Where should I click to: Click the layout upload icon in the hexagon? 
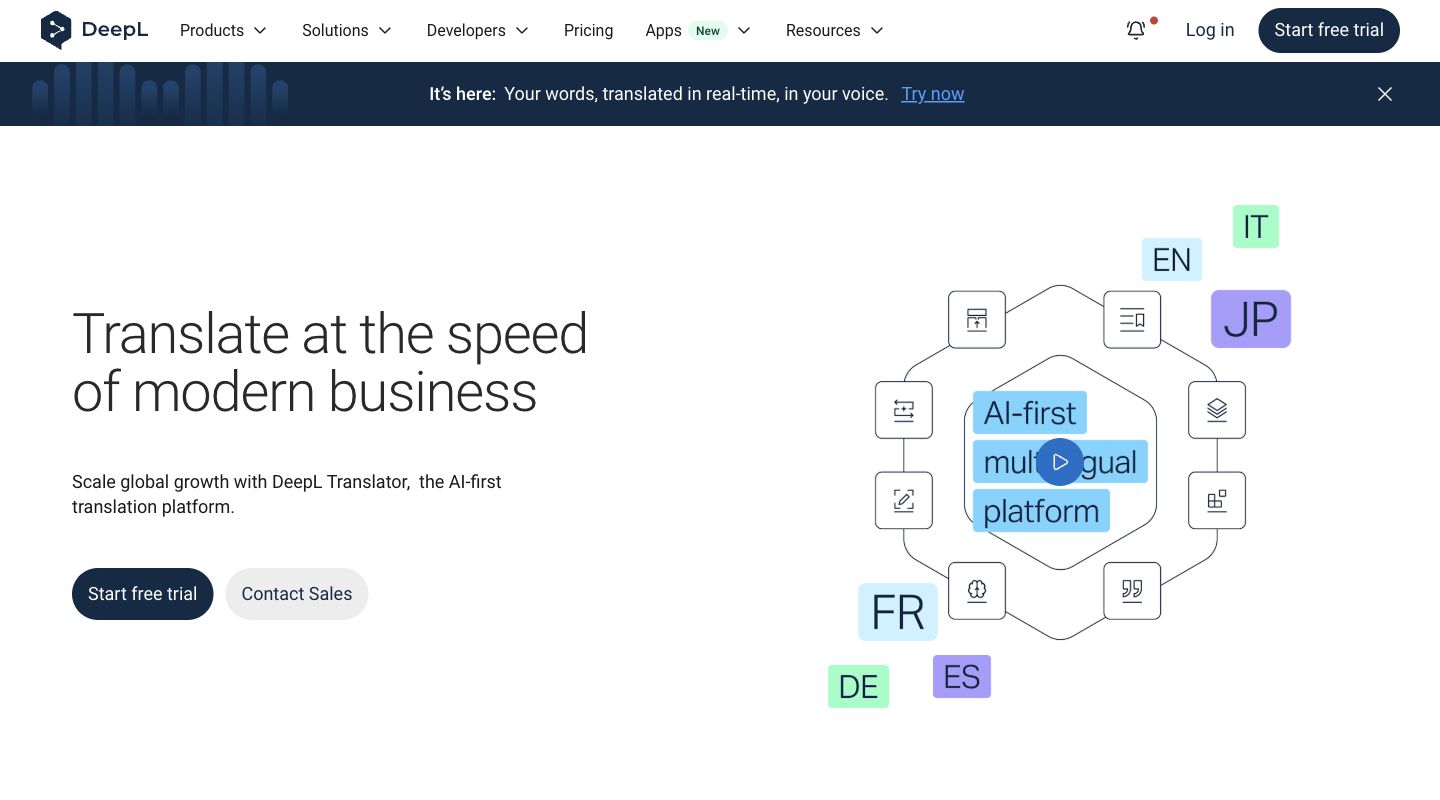tap(977, 320)
